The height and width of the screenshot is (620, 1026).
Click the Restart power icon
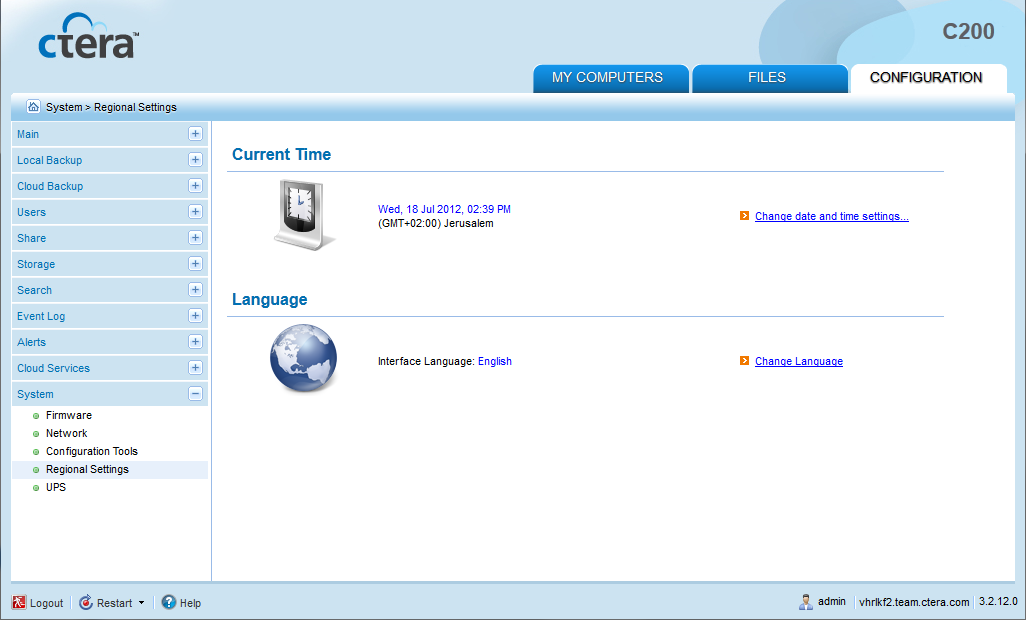point(86,602)
